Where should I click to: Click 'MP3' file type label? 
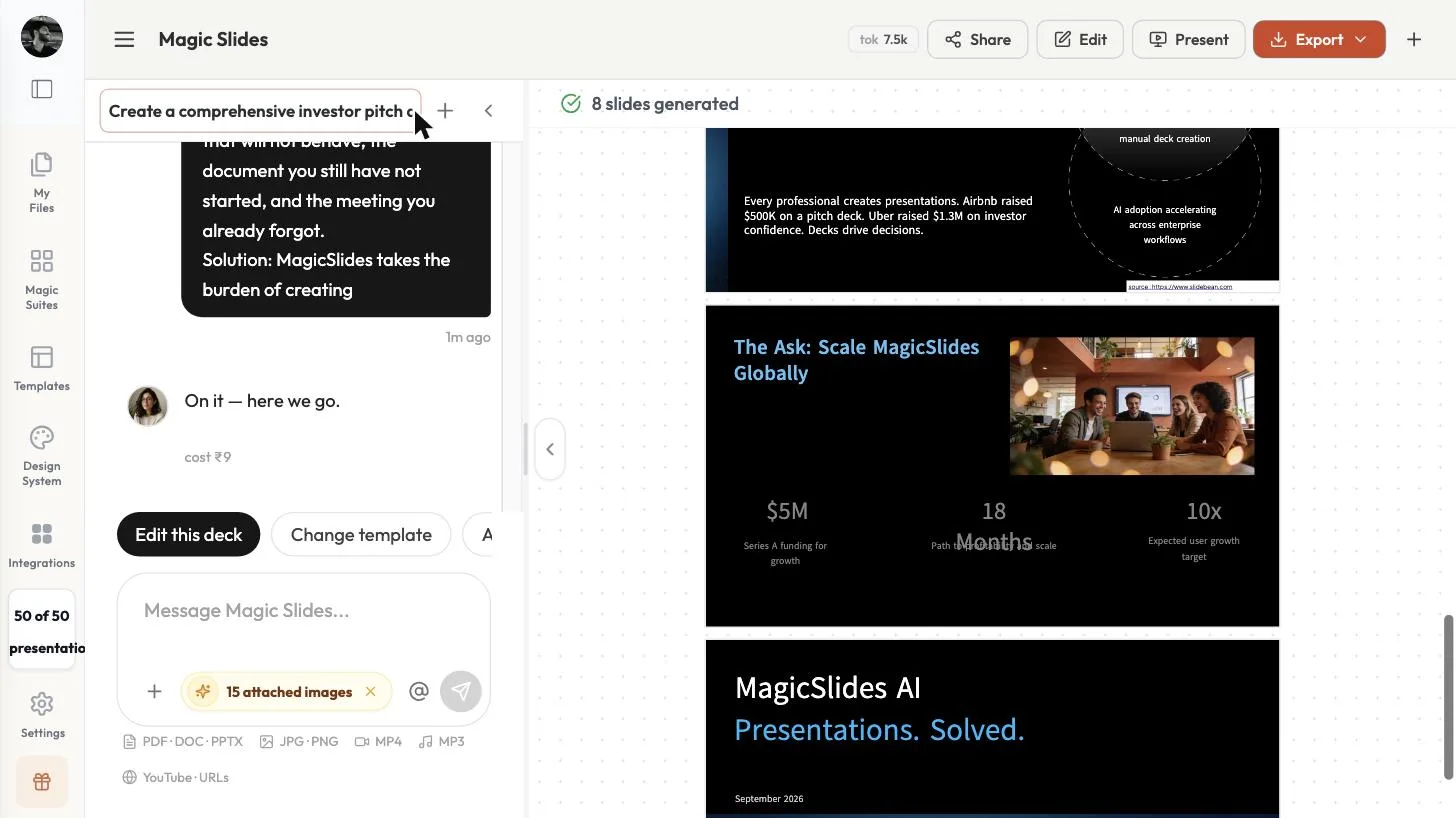(441, 742)
